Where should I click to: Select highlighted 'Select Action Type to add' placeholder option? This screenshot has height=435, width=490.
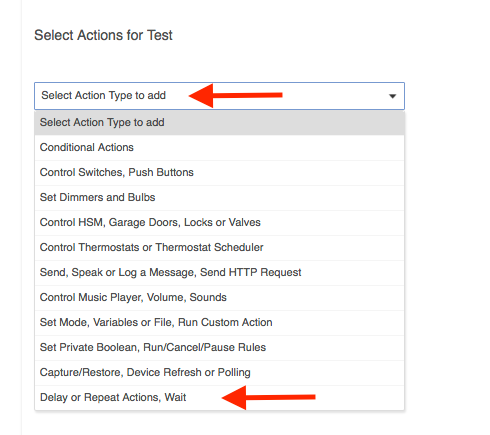[219, 122]
